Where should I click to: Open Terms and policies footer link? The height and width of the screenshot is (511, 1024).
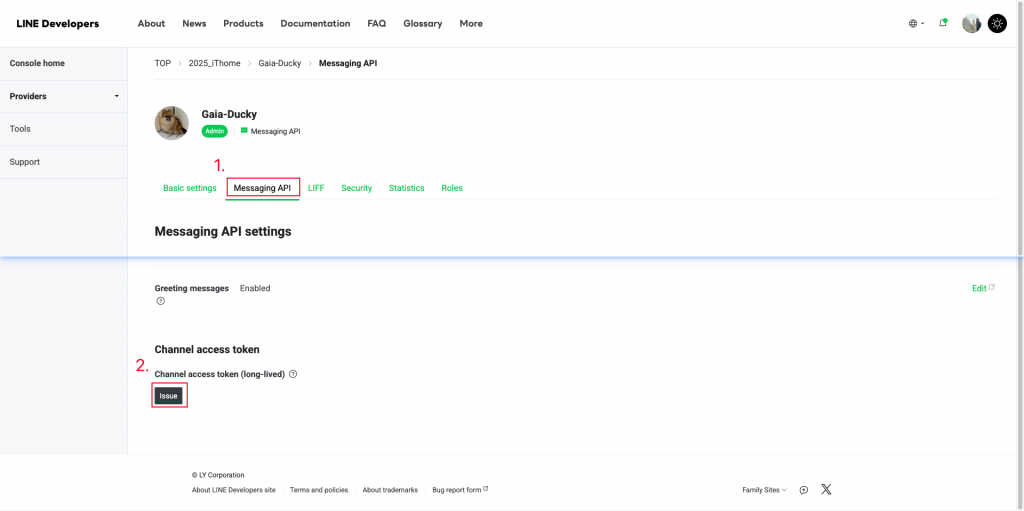point(319,490)
